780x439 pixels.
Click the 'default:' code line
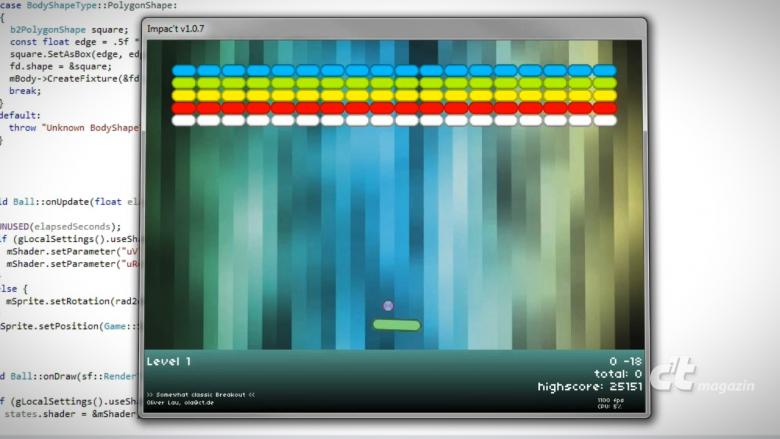20,115
